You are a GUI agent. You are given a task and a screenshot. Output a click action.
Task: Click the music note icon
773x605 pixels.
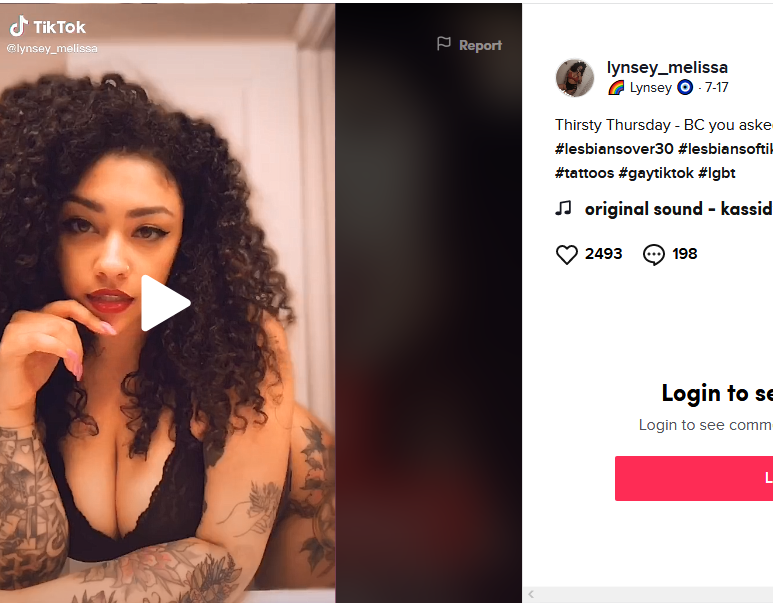click(563, 208)
